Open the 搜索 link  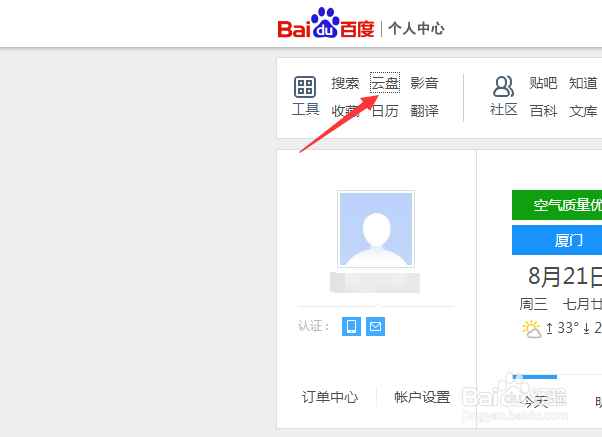(x=345, y=83)
